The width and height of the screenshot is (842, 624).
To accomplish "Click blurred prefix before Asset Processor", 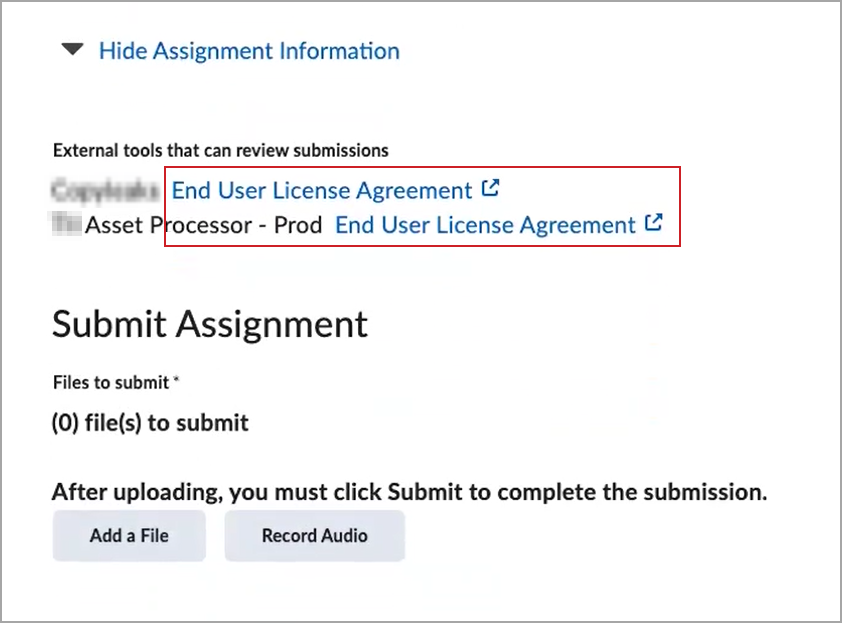I will 67,223.
